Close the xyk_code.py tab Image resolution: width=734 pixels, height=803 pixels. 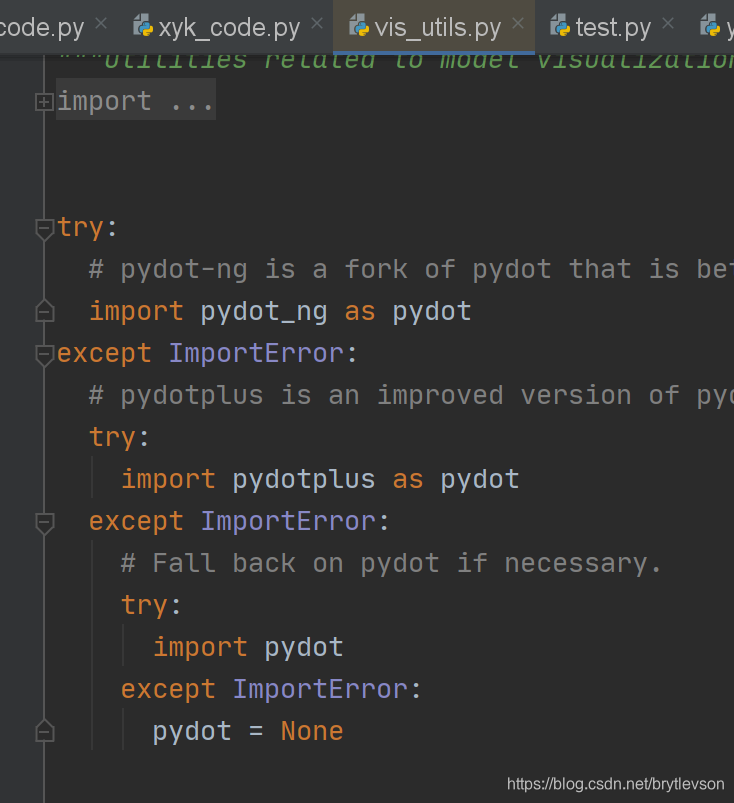(318, 23)
